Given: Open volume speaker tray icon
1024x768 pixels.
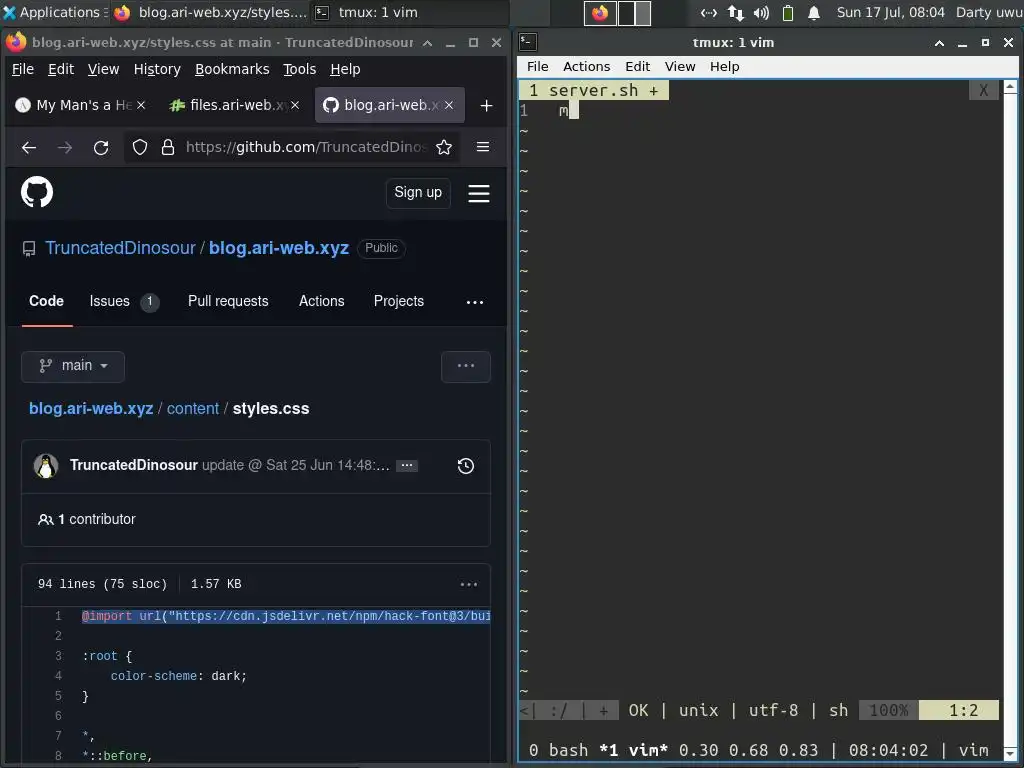Looking at the screenshot, I should [x=761, y=12].
